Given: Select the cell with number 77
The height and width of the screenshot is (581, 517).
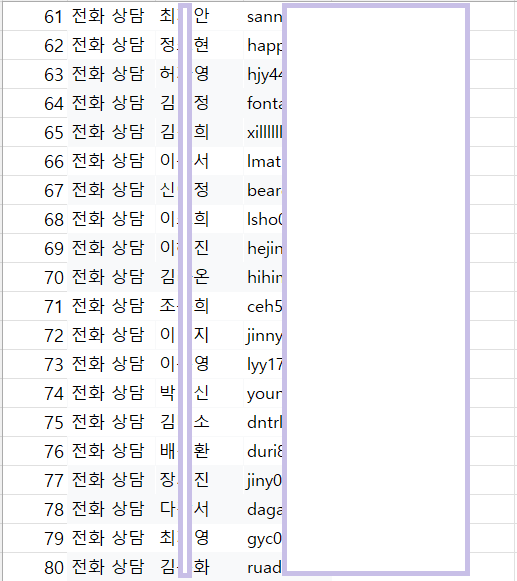Looking at the screenshot, I should pyautogui.click(x=35, y=480).
